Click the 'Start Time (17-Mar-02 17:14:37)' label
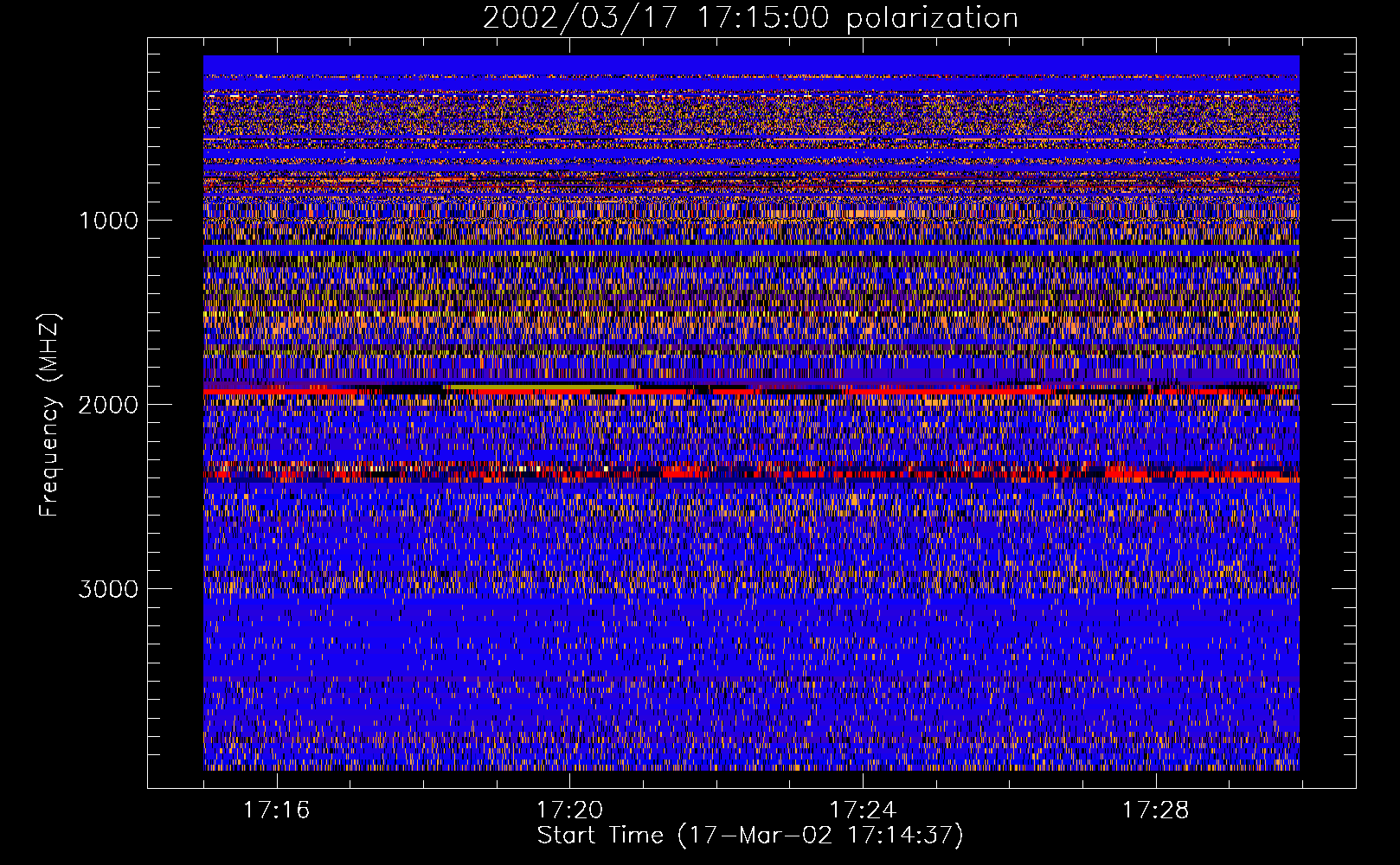 (750, 836)
